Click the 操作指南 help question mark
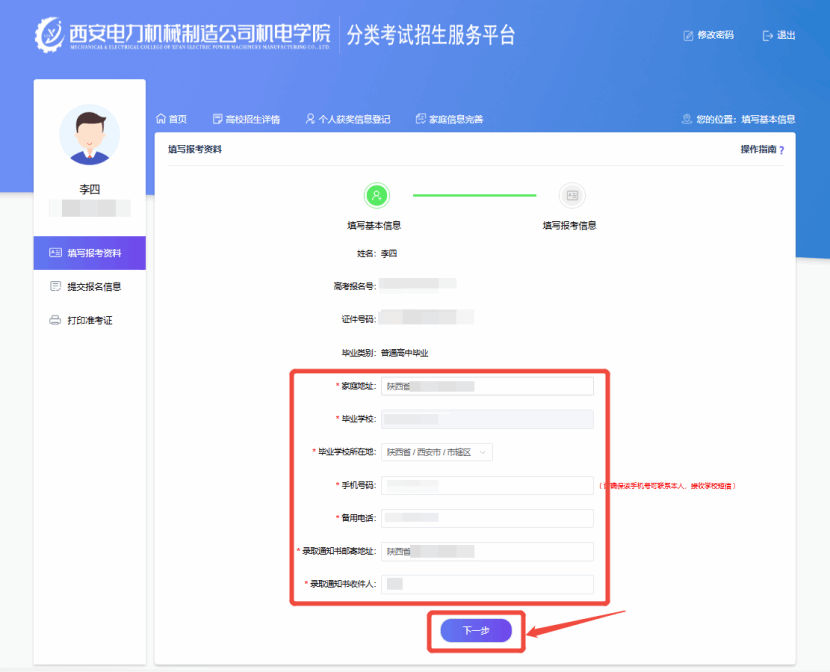 781,150
